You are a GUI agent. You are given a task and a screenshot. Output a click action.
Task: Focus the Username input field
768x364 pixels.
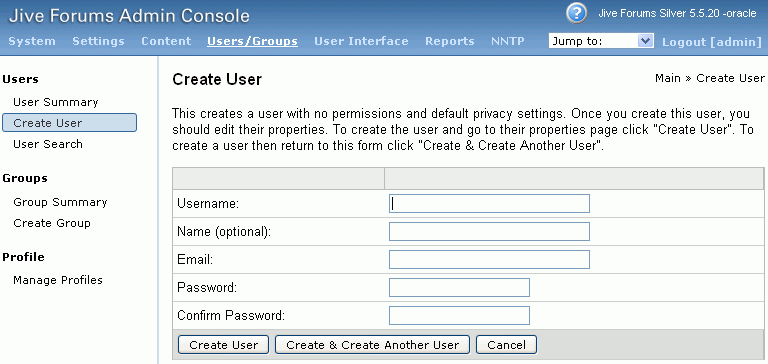(489, 203)
